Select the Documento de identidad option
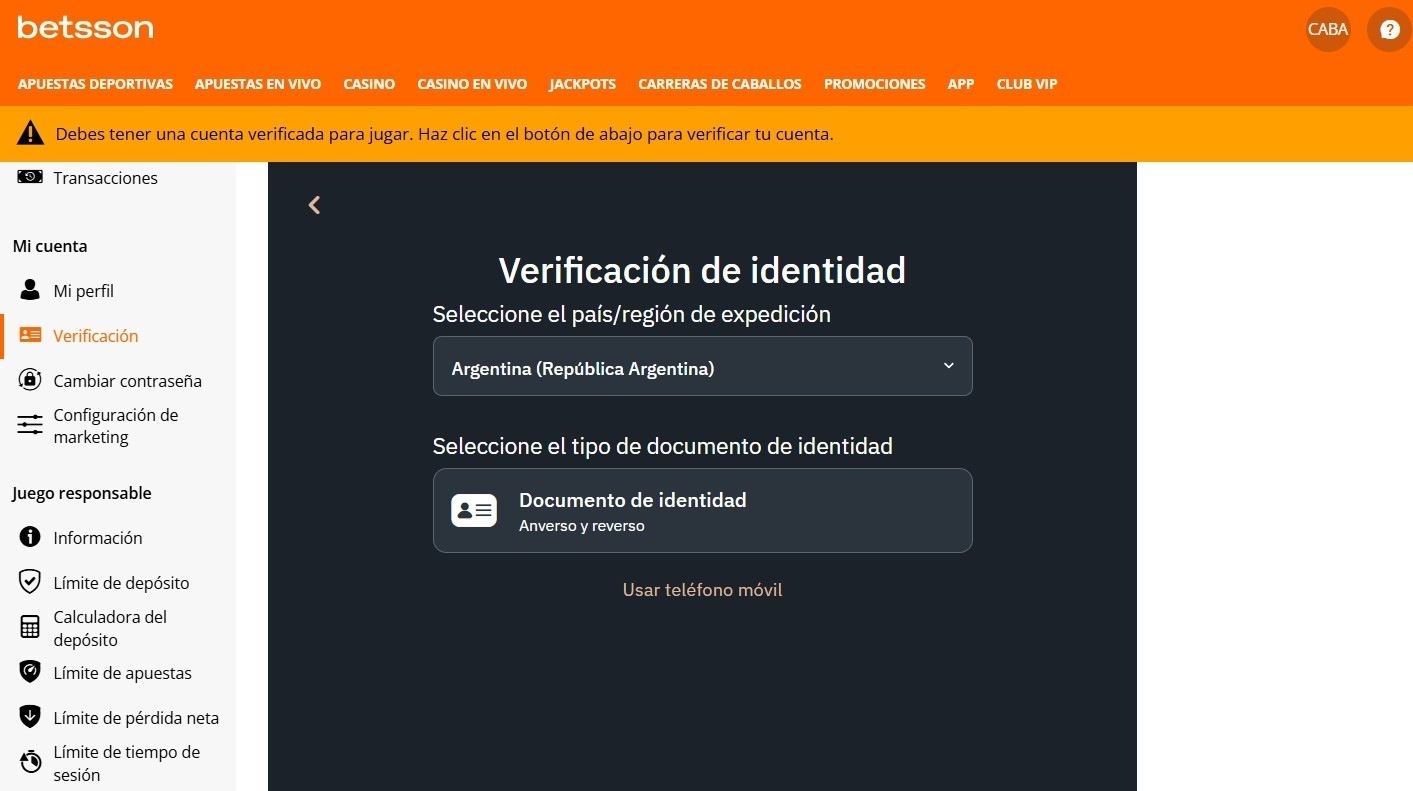Screen dimensions: 1413x791 702,510
